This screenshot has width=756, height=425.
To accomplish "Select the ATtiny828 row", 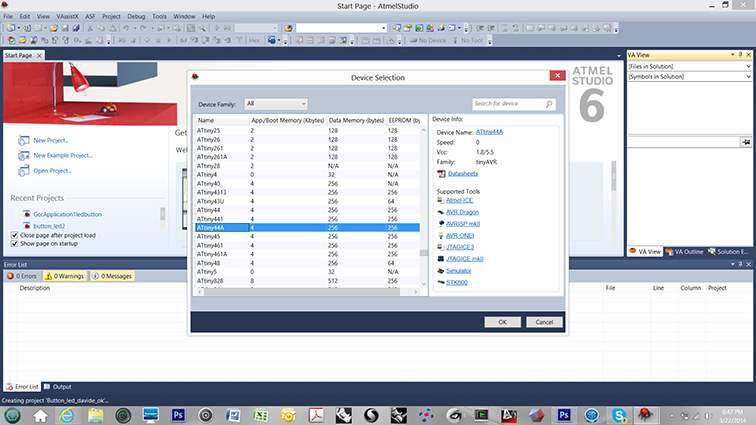I will point(307,281).
